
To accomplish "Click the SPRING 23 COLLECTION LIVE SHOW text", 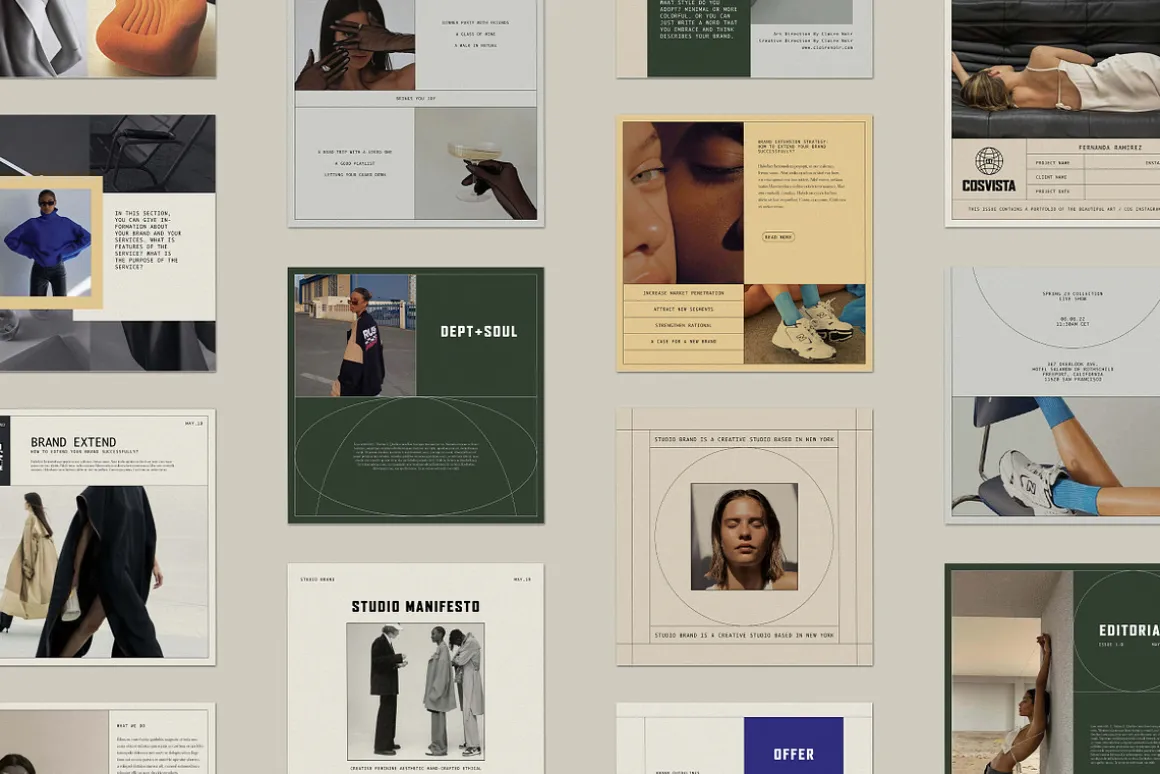I will click(x=1073, y=296).
